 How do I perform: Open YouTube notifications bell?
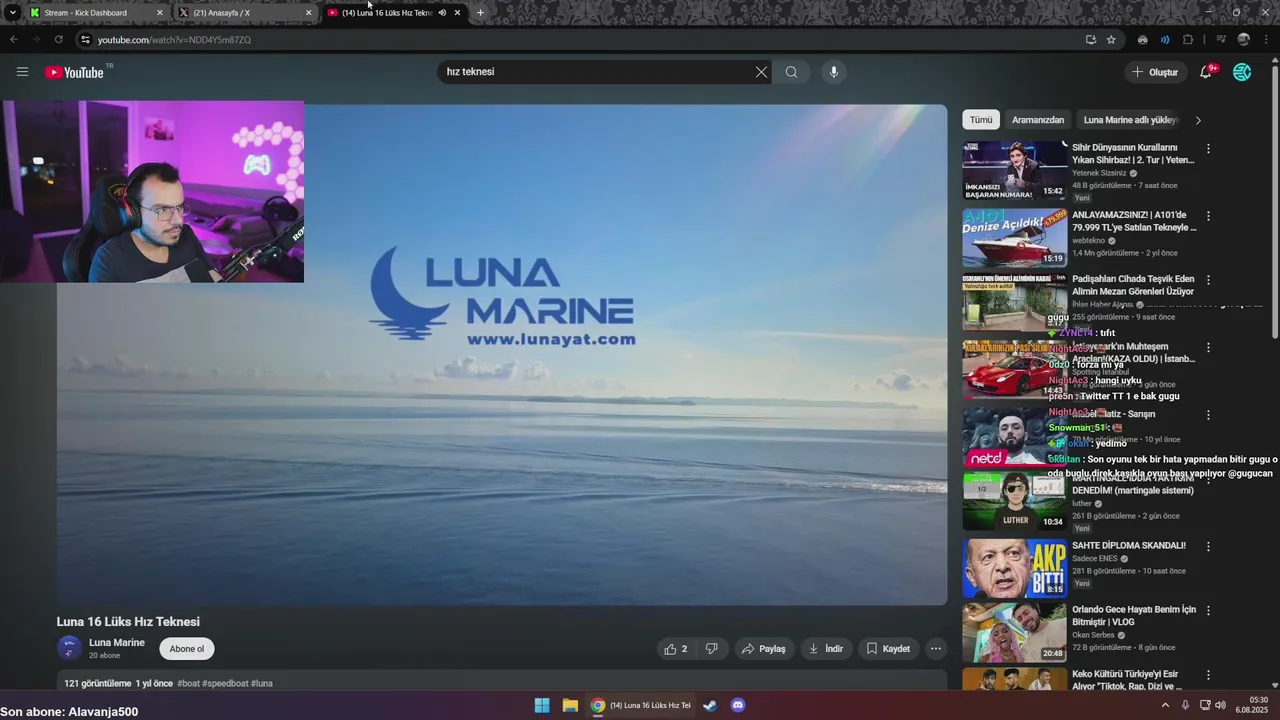click(1206, 72)
